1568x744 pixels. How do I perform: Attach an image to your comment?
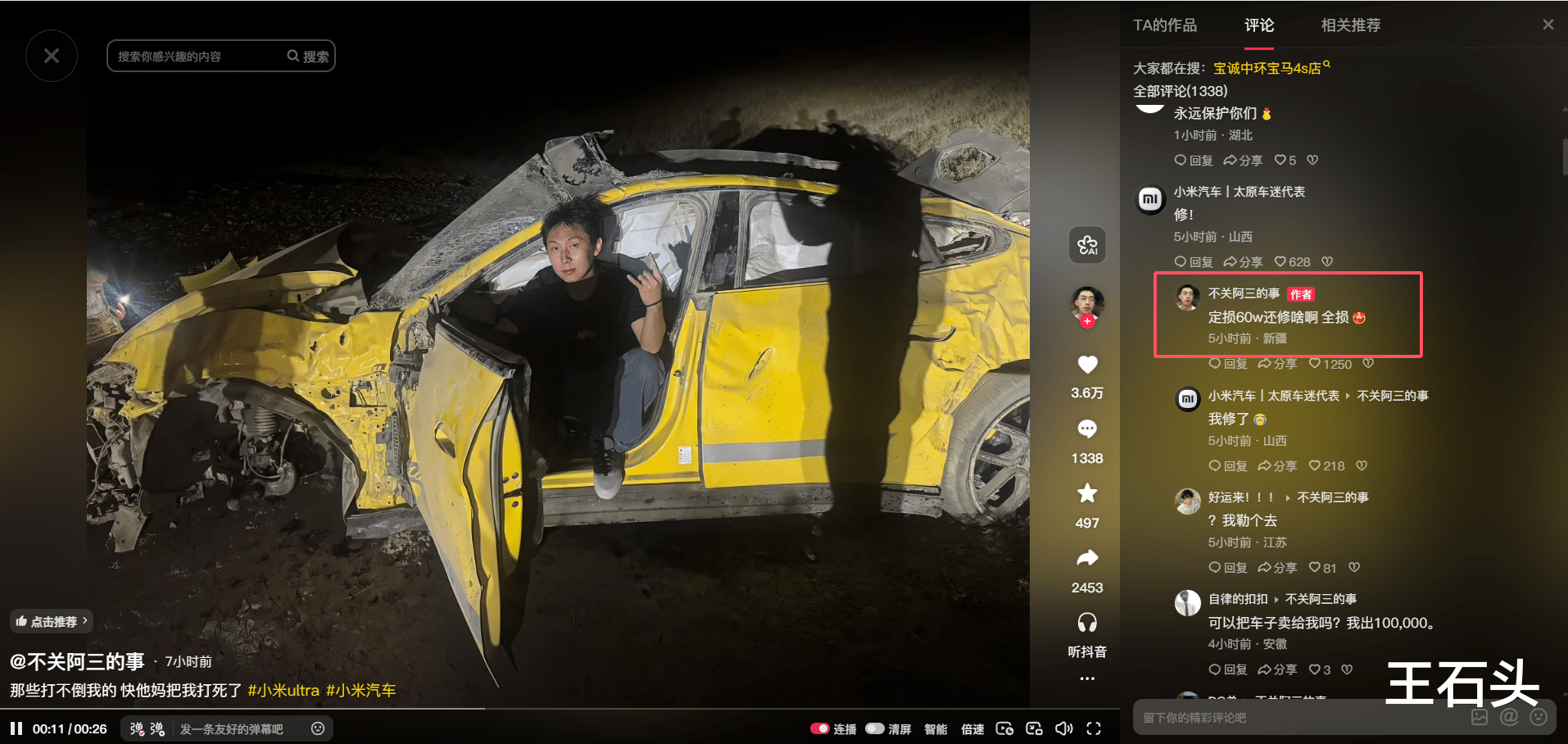pos(1480,718)
